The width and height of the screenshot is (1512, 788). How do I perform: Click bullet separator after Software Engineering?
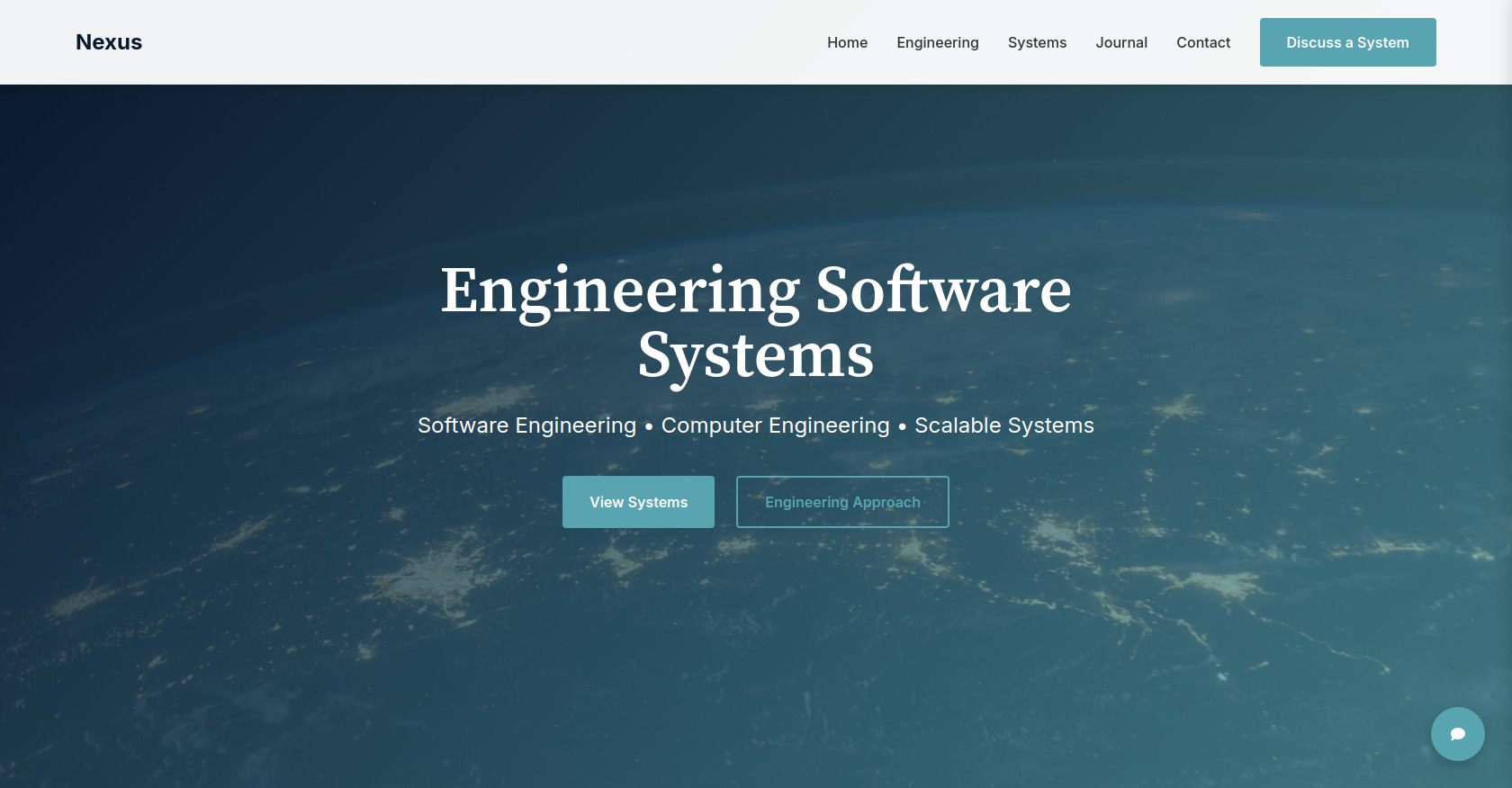649,427
